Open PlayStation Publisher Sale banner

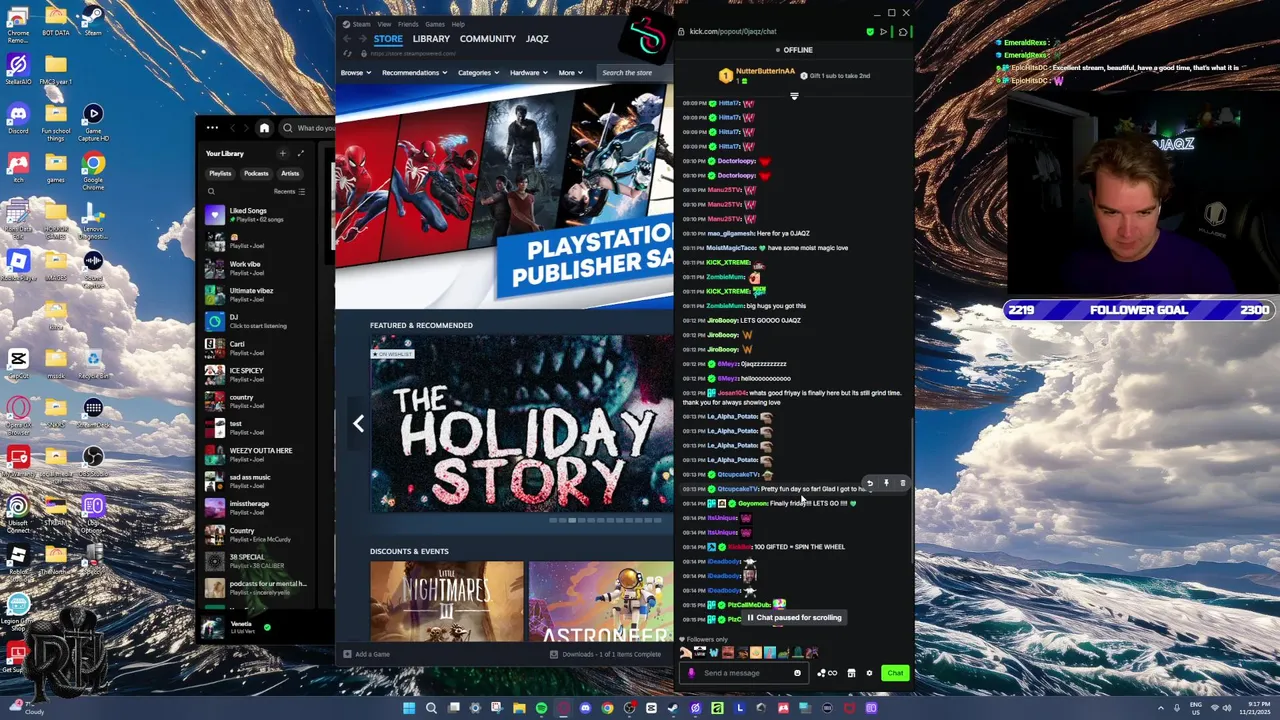505,197
